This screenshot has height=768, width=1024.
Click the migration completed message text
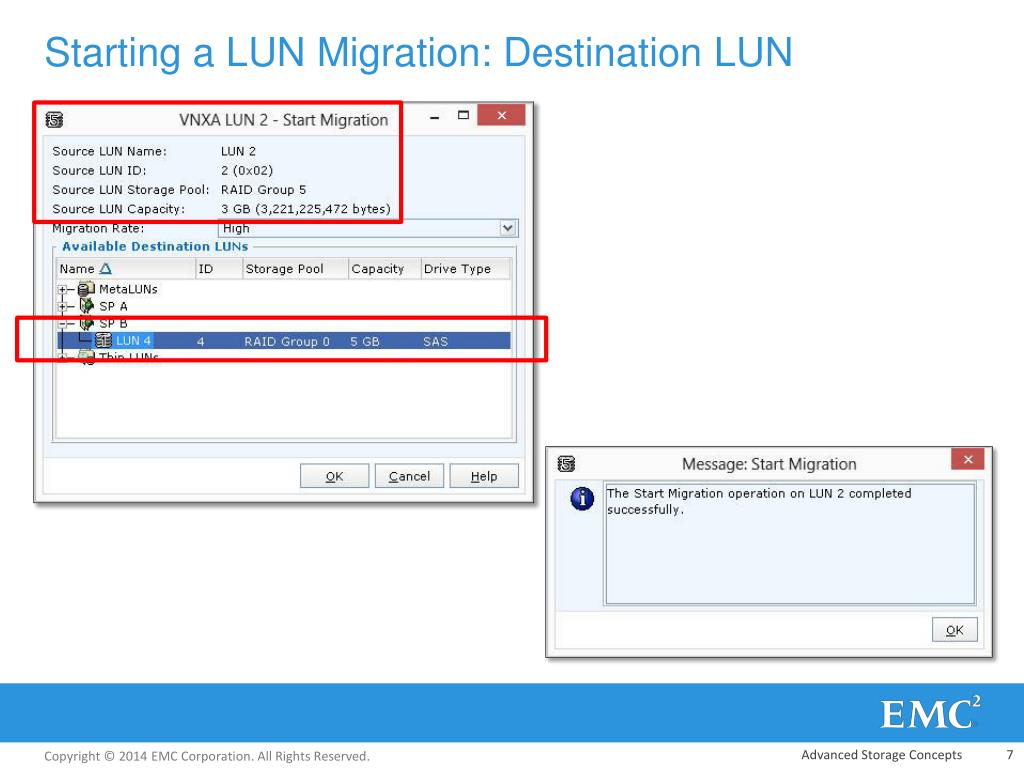coord(759,501)
